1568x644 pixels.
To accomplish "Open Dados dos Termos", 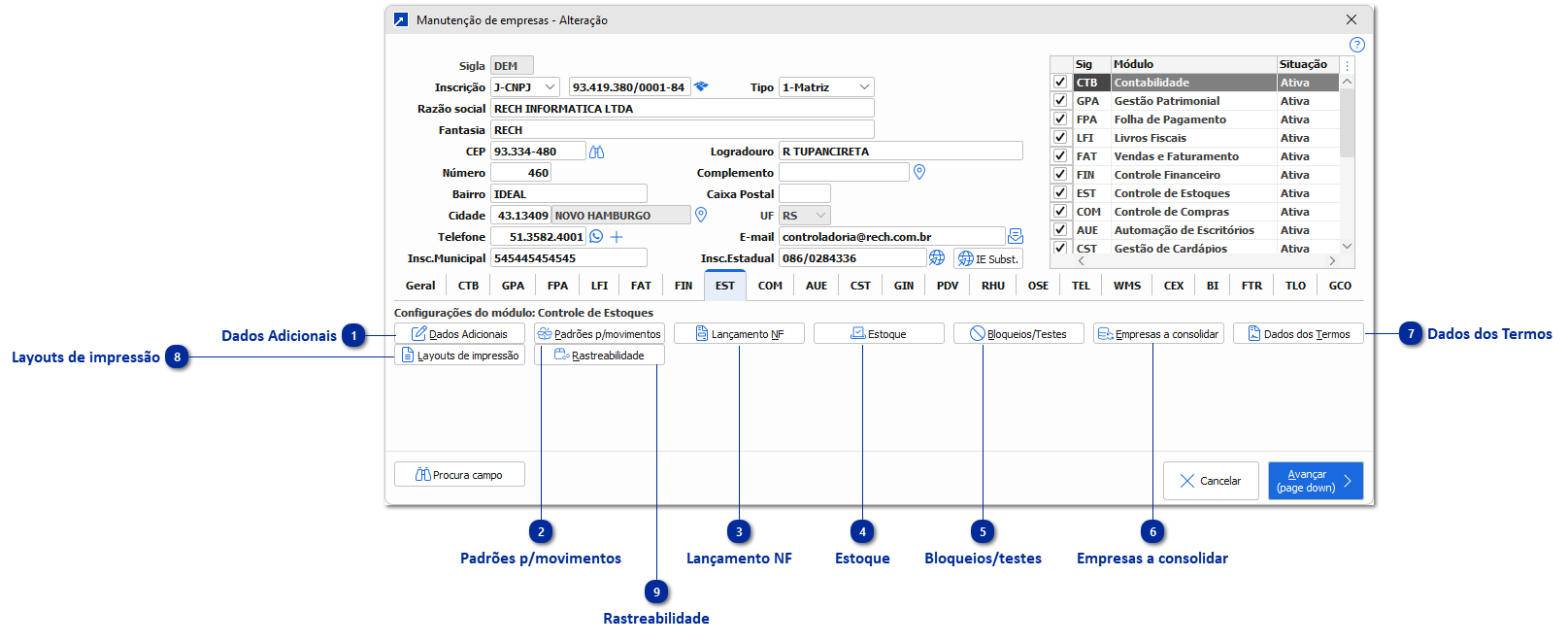I will pyautogui.click(x=1298, y=333).
